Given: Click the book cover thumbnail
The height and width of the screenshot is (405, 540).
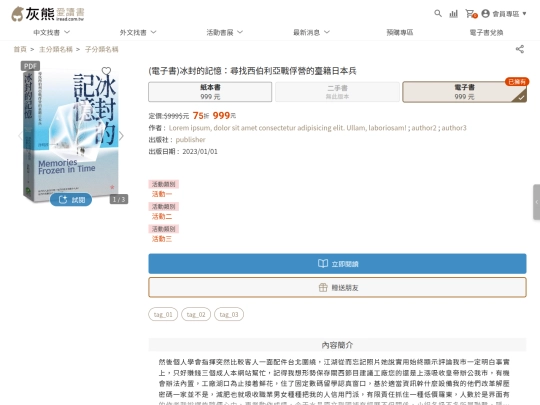Looking at the screenshot, I should point(71,134).
